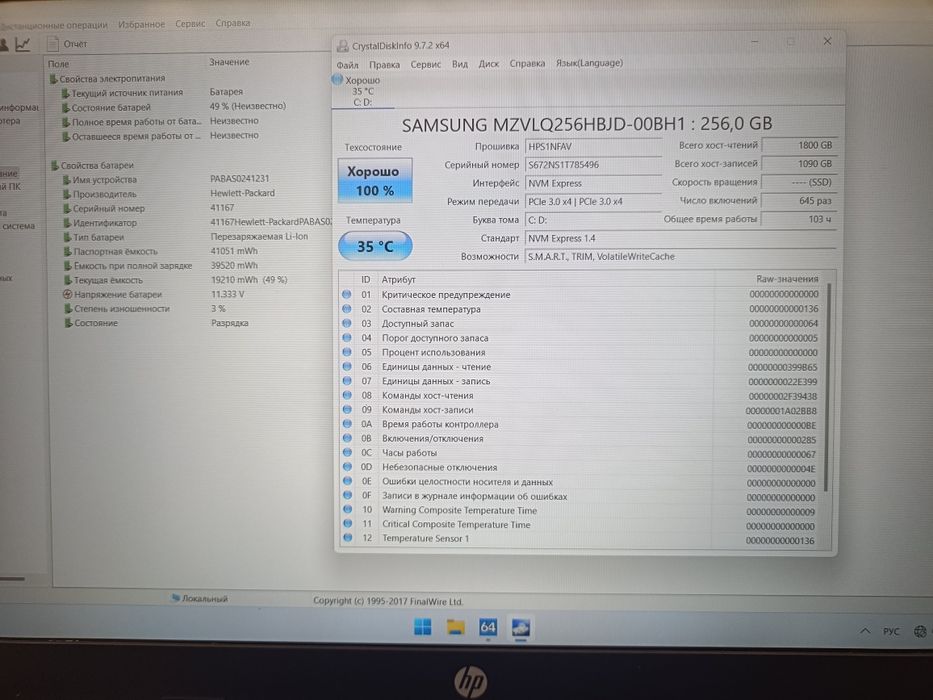
Task: Open the AIDA64 taskbar icon
Action: [x=488, y=627]
